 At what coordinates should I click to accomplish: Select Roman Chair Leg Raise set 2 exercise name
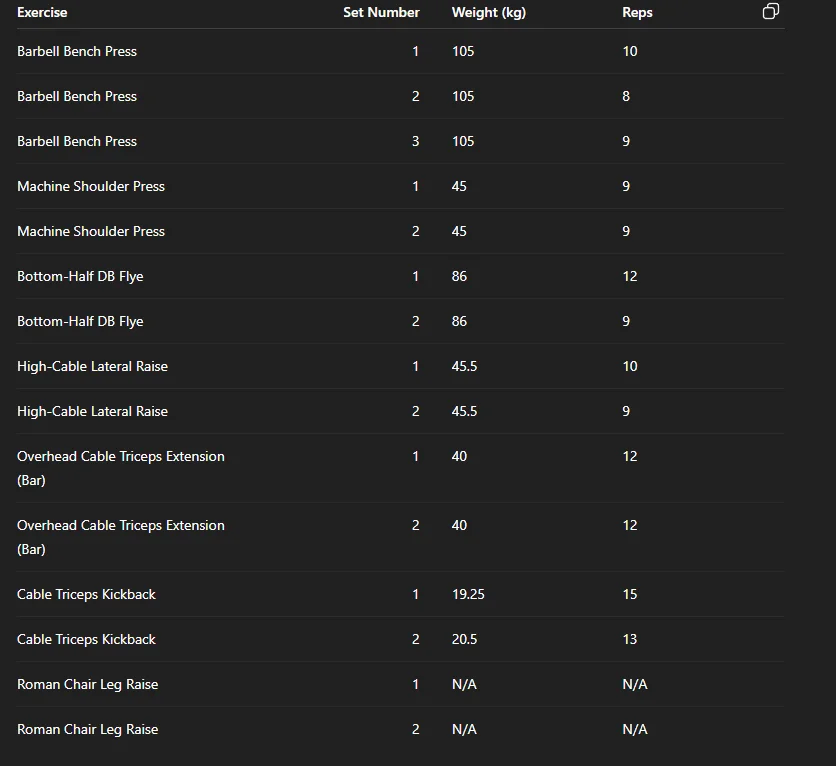(87, 729)
